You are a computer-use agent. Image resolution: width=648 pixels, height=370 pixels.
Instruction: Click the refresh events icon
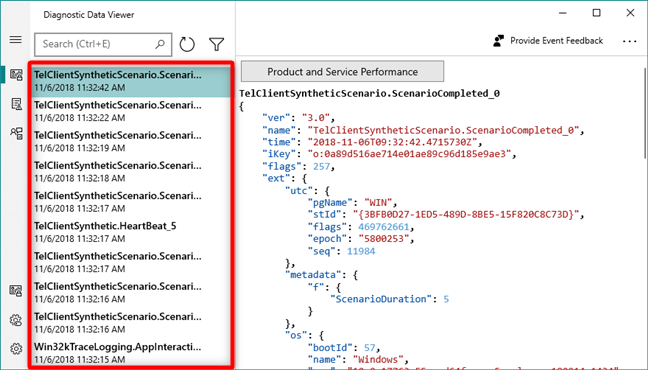[x=187, y=44]
